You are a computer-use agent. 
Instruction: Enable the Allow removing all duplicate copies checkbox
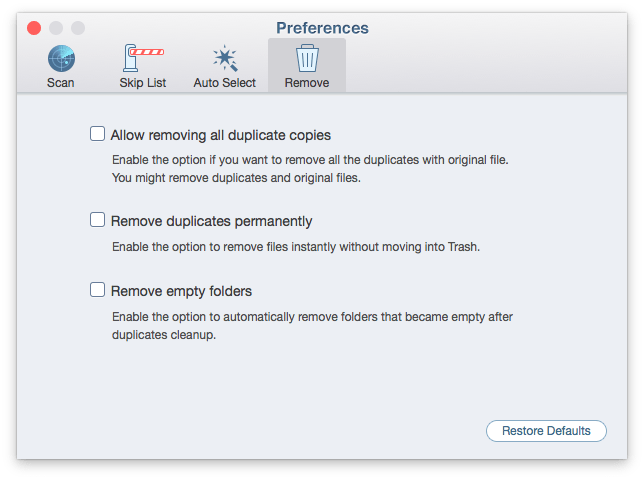(x=97, y=134)
